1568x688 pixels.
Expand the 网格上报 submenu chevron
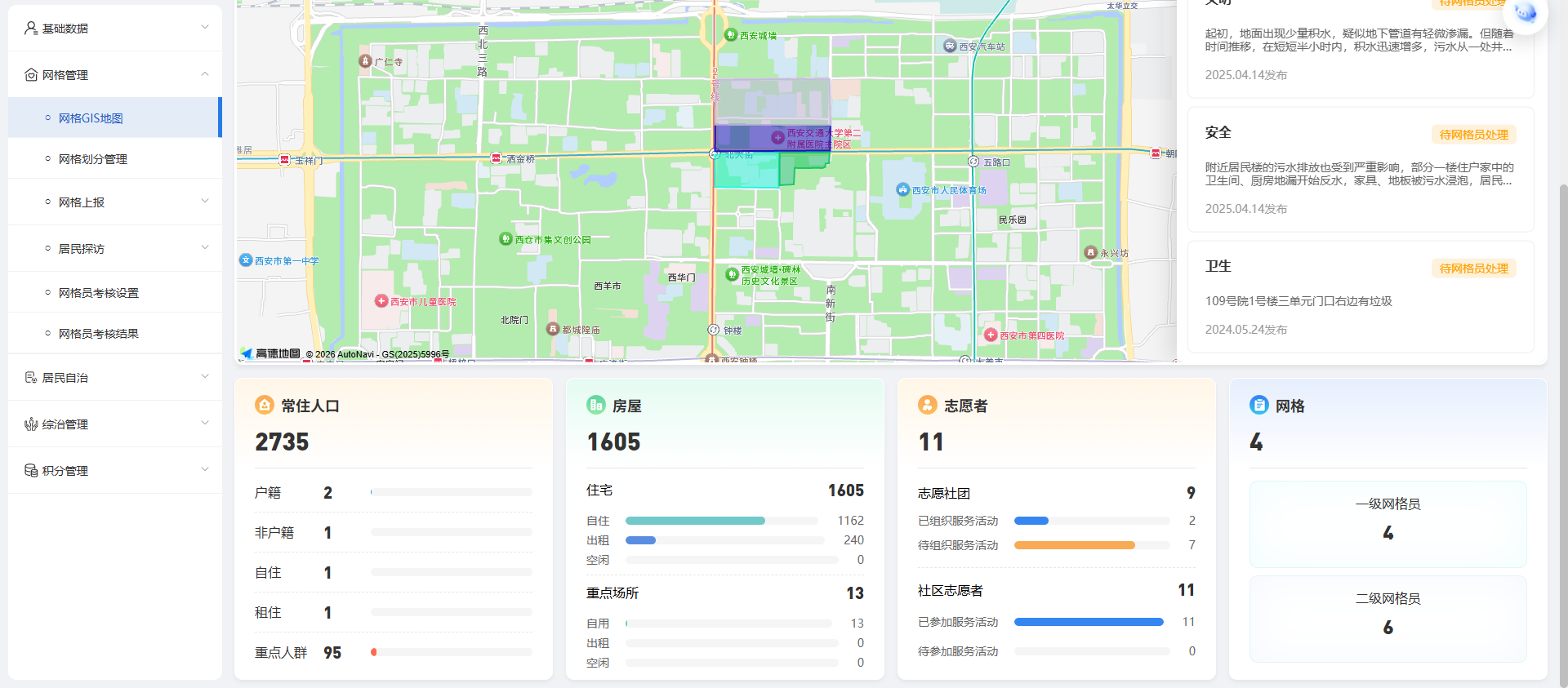click(205, 201)
